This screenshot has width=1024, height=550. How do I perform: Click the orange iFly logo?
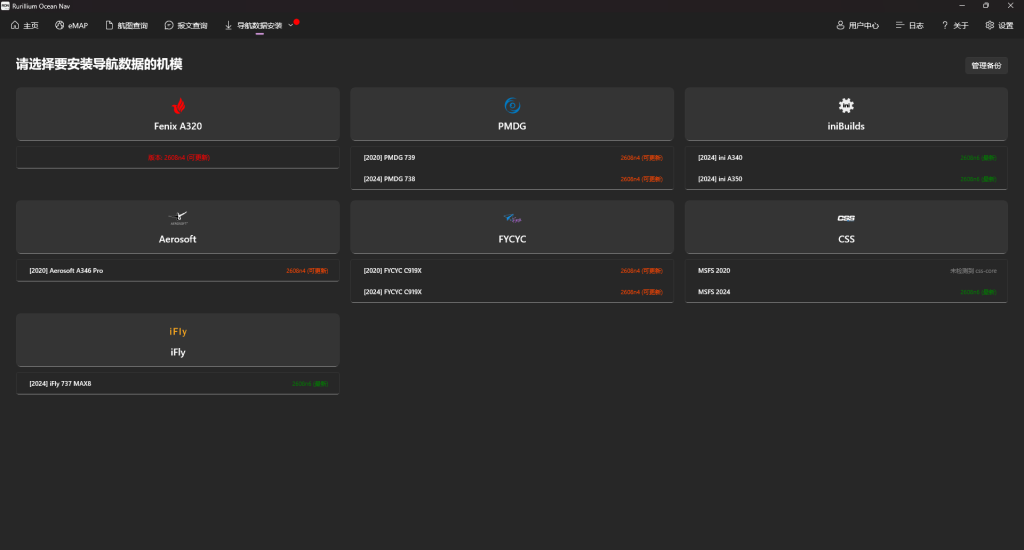pos(178,332)
